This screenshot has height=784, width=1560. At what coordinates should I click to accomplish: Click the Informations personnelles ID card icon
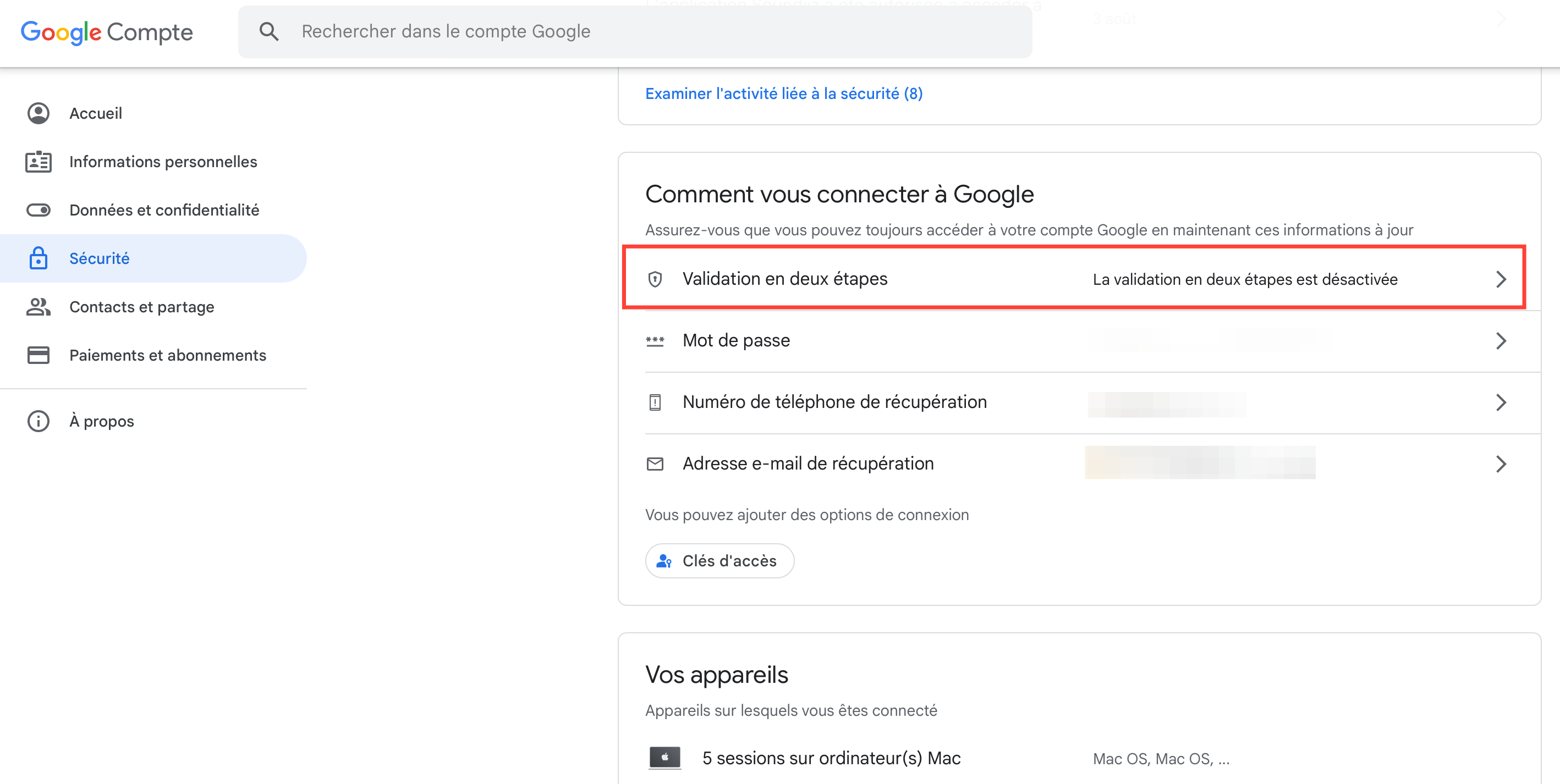pyautogui.click(x=38, y=162)
